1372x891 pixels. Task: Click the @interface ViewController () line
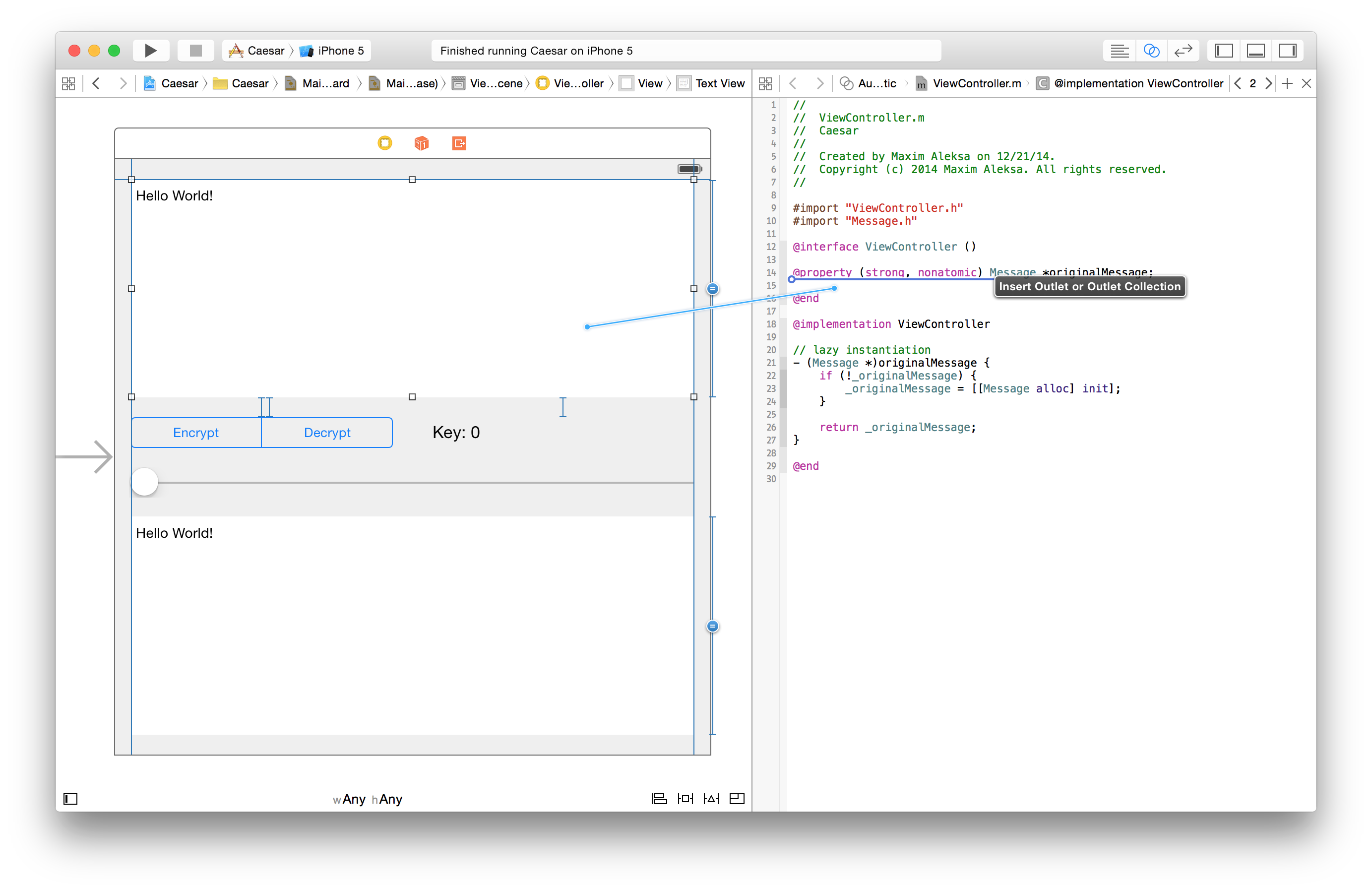point(884,247)
